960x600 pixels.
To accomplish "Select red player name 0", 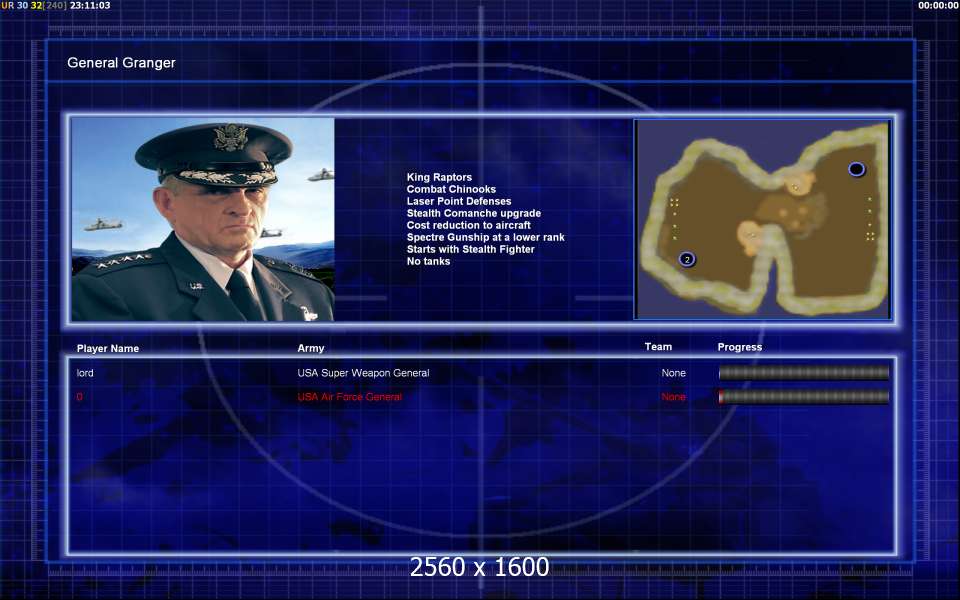I will coord(80,397).
